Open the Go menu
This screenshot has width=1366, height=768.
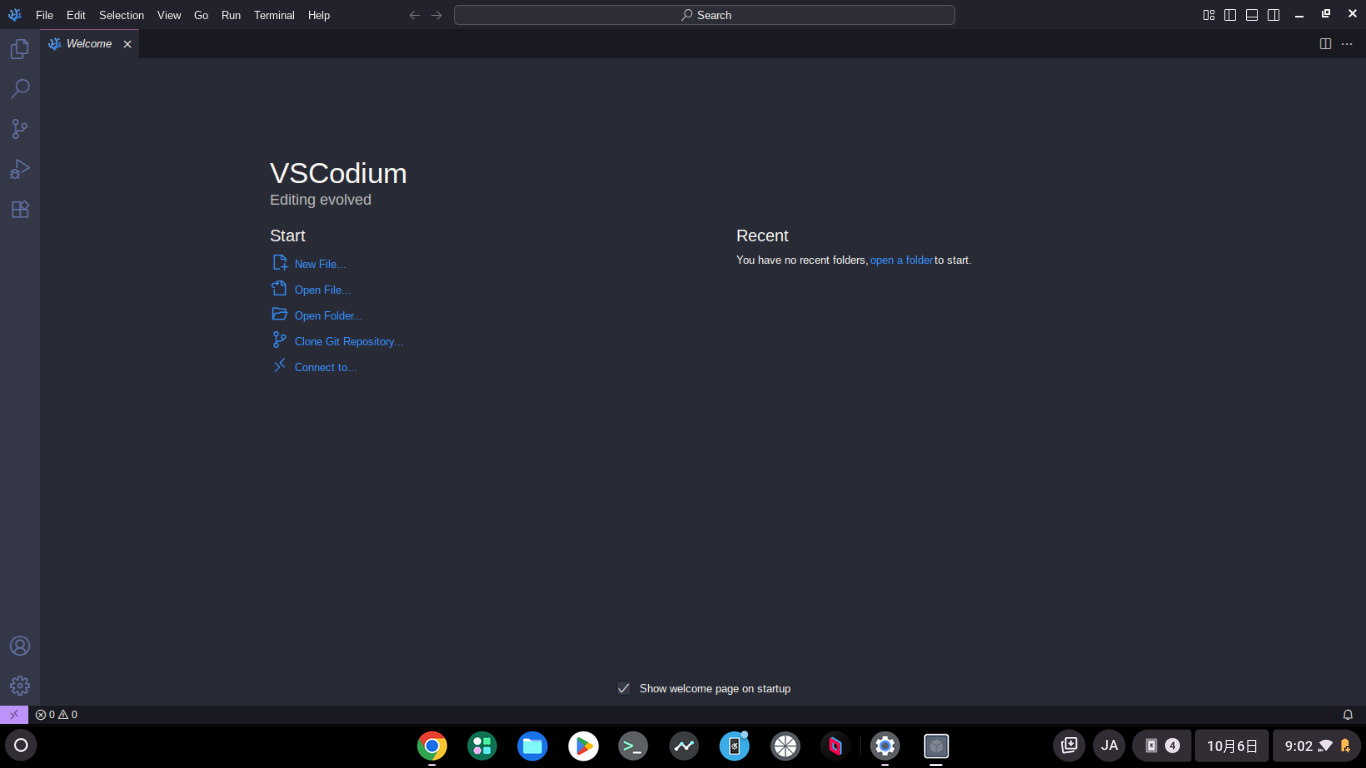click(201, 15)
